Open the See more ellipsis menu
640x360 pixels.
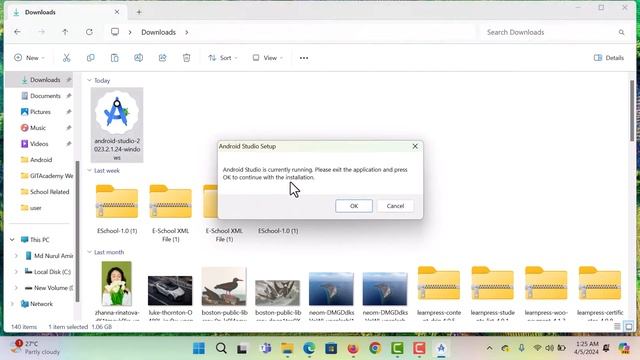pyautogui.click(x=304, y=58)
